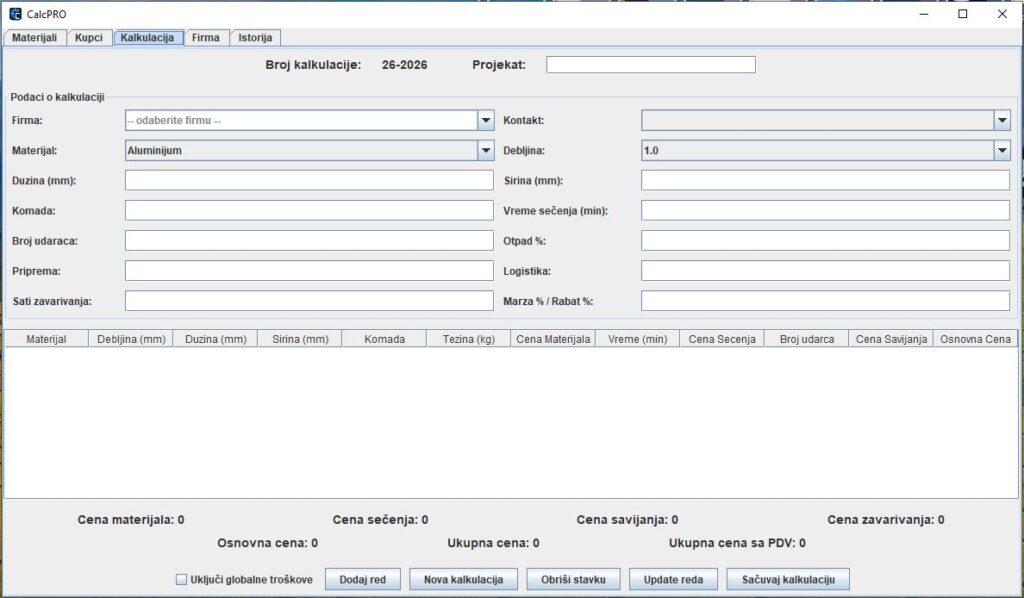Click the Cena Secenja column header
This screenshot has height=598, width=1024.
tap(722, 339)
